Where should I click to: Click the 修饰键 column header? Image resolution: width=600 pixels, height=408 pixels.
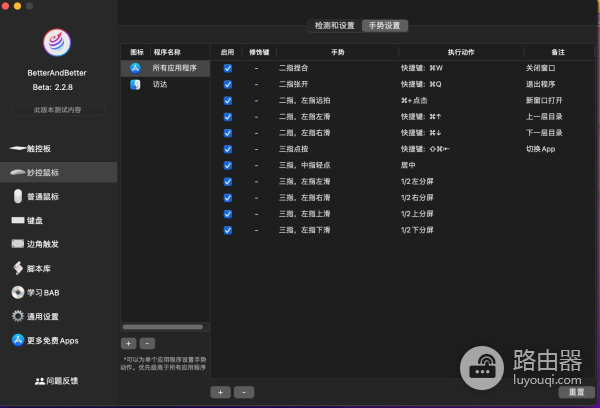(x=259, y=52)
